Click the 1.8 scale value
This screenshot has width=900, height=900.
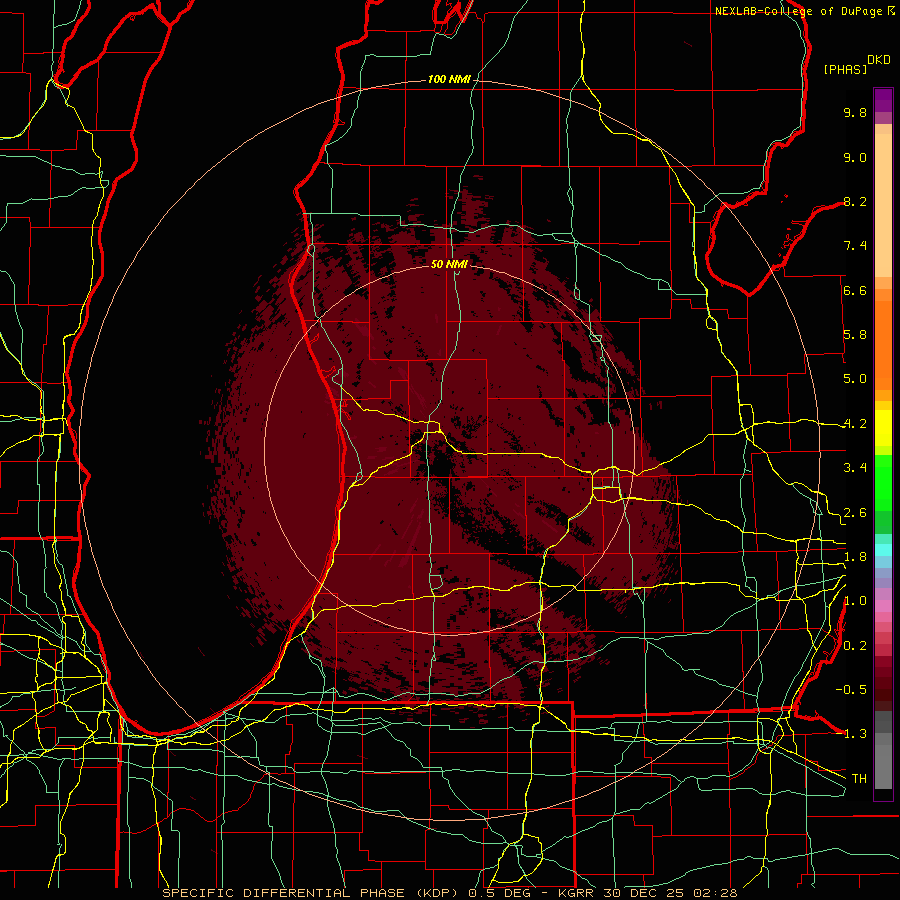click(855, 557)
